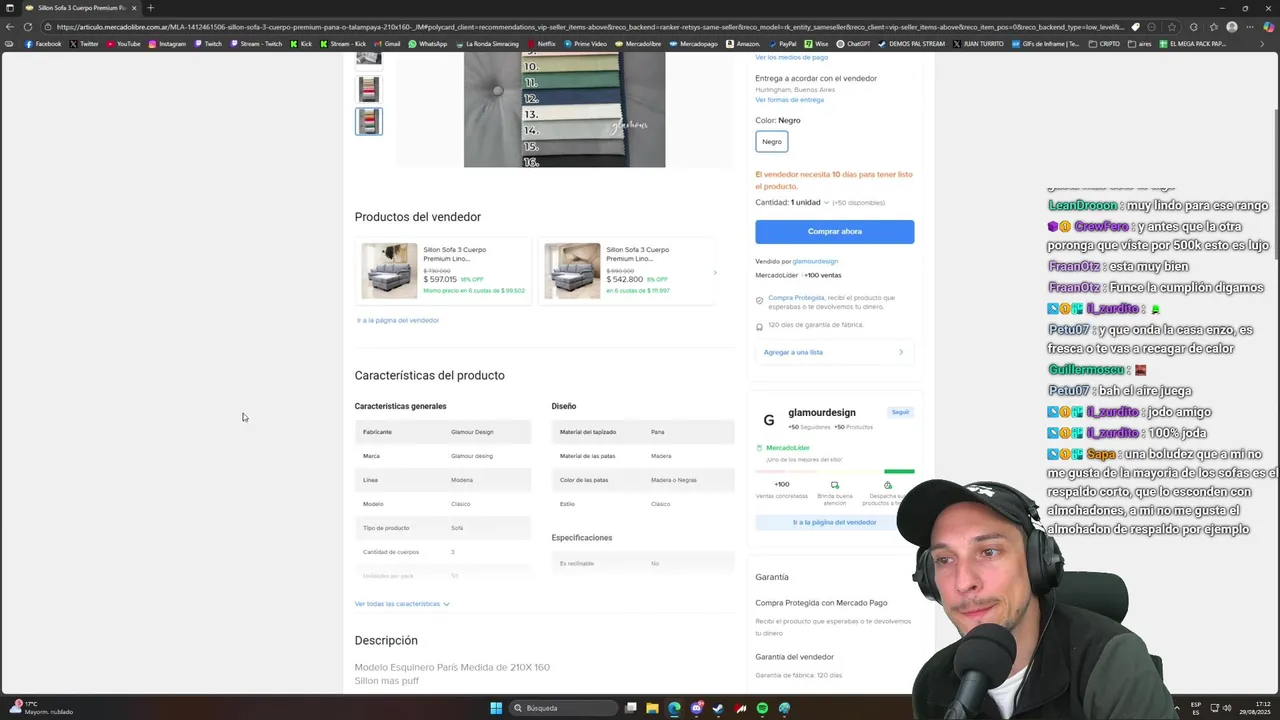Open the Twitch bookmark
This screenshot has height=720, width=1280.
coord(208,44)
